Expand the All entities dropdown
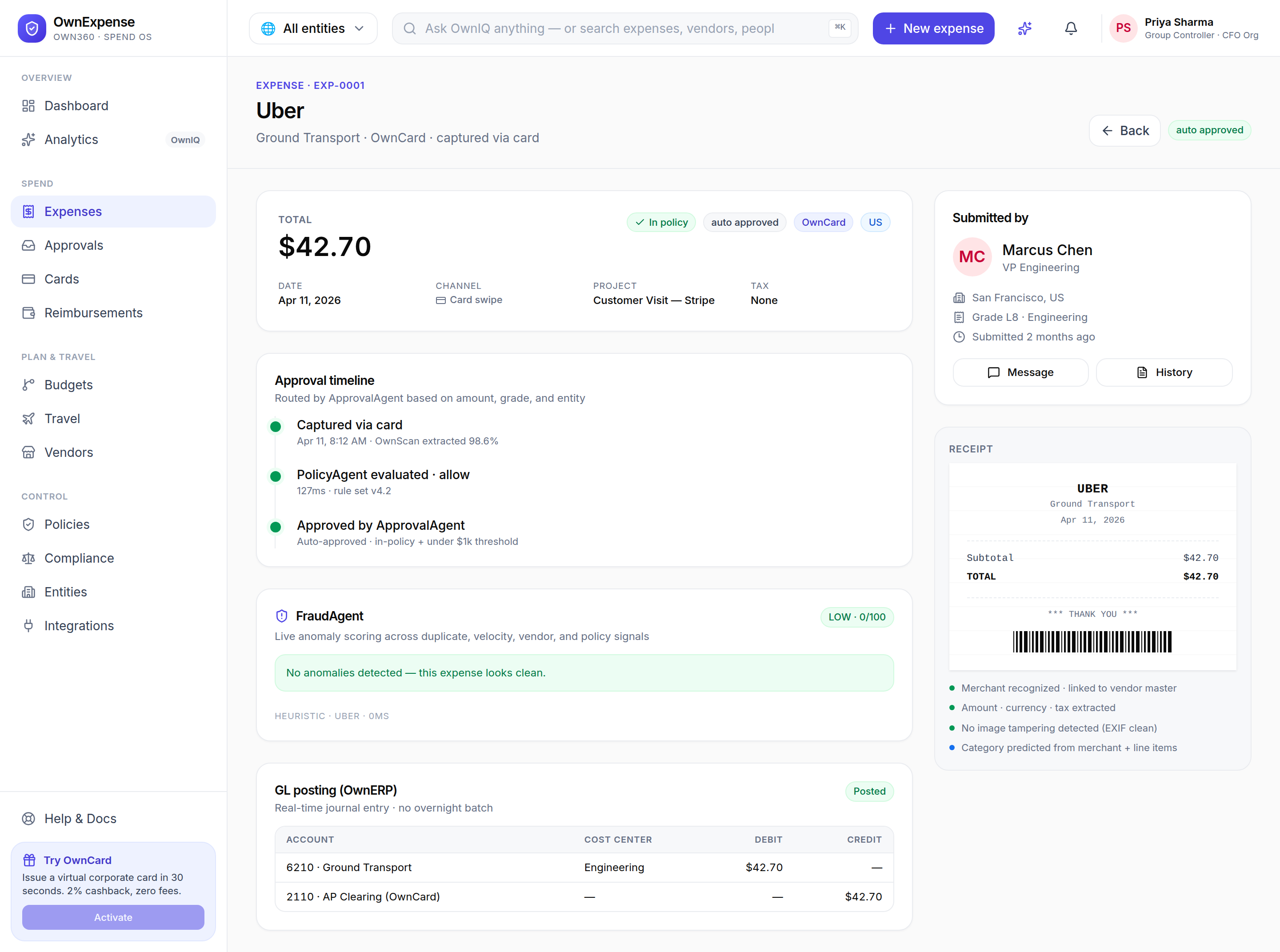This screenshot has width=1280, height=952. point(313,28)
